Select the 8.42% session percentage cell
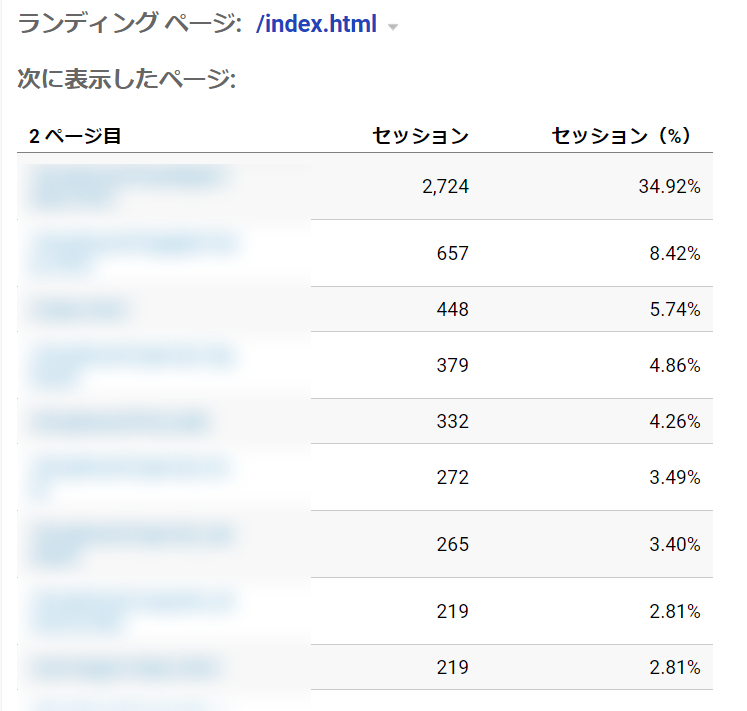 pos(674,253)
